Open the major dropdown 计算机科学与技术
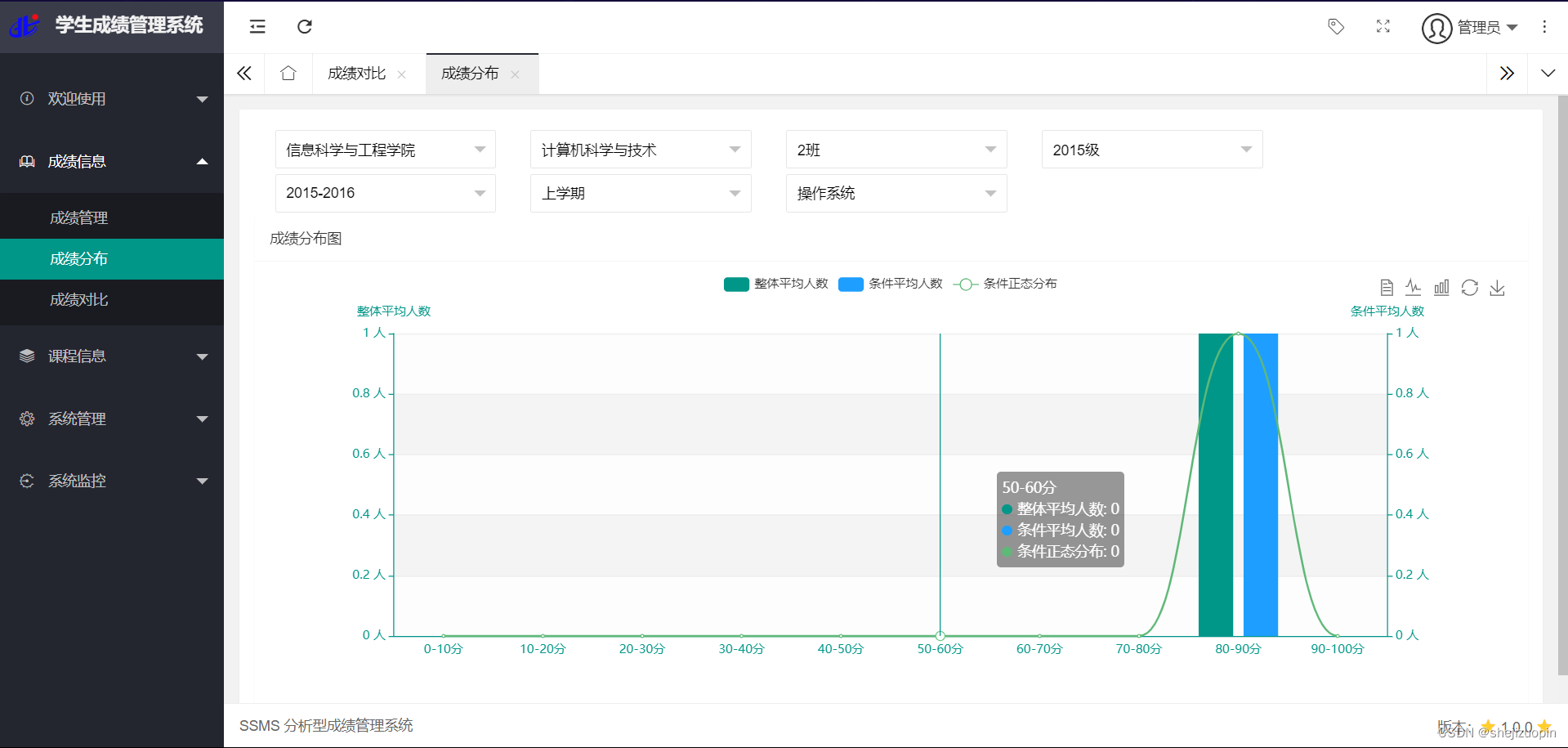 641,150
